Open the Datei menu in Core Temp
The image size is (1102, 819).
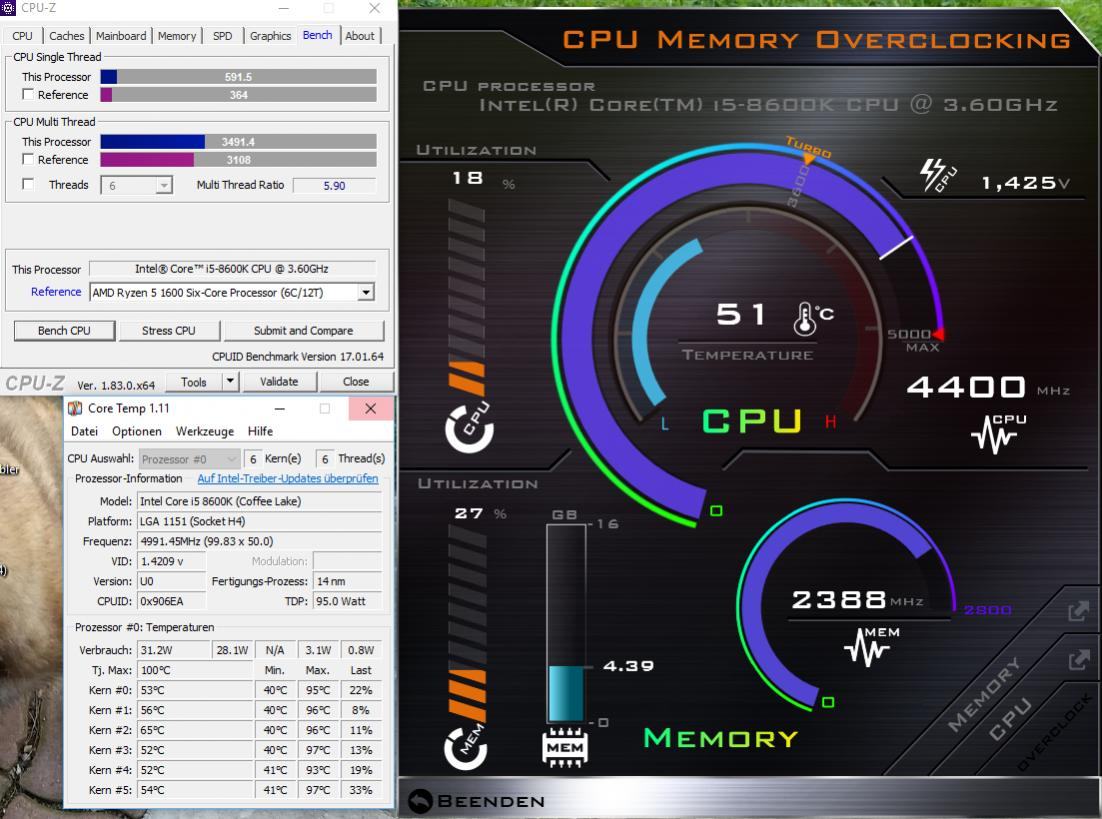84,432
